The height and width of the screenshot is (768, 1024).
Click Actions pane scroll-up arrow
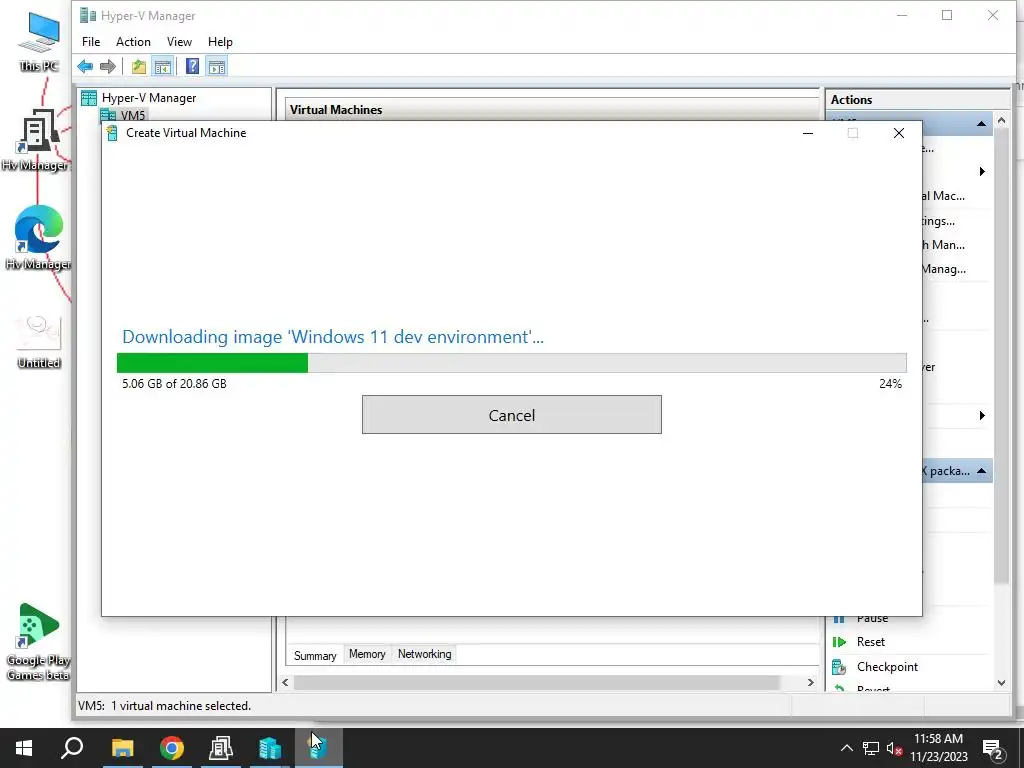(x=1001, y=120)
